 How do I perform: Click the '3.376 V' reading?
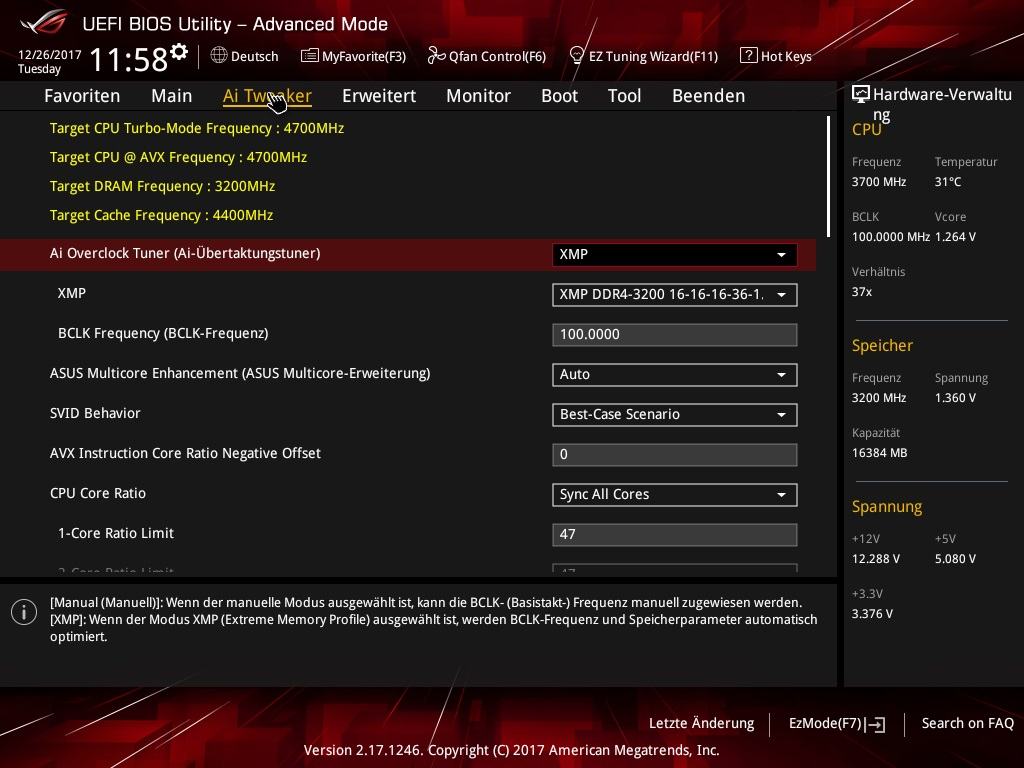[872, 614]
